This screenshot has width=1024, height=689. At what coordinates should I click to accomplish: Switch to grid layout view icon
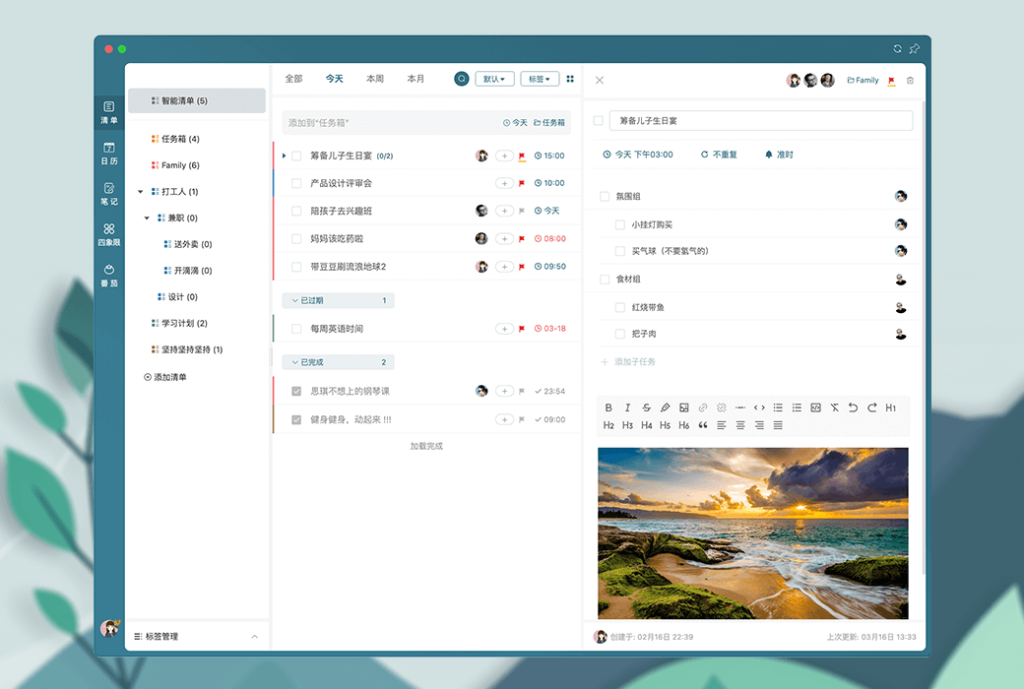click(x=570, y=79)
